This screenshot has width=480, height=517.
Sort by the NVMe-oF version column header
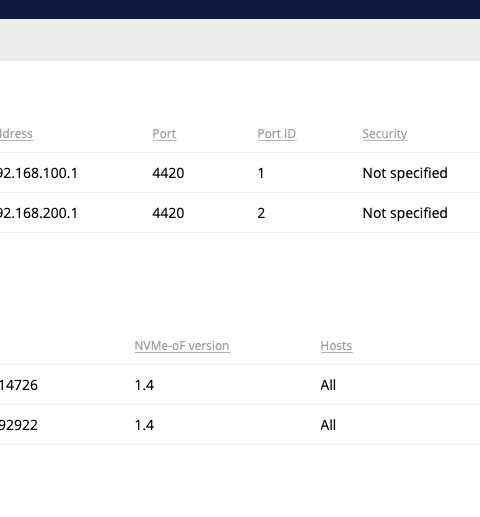pyautogui.click(x=182, y=346)
